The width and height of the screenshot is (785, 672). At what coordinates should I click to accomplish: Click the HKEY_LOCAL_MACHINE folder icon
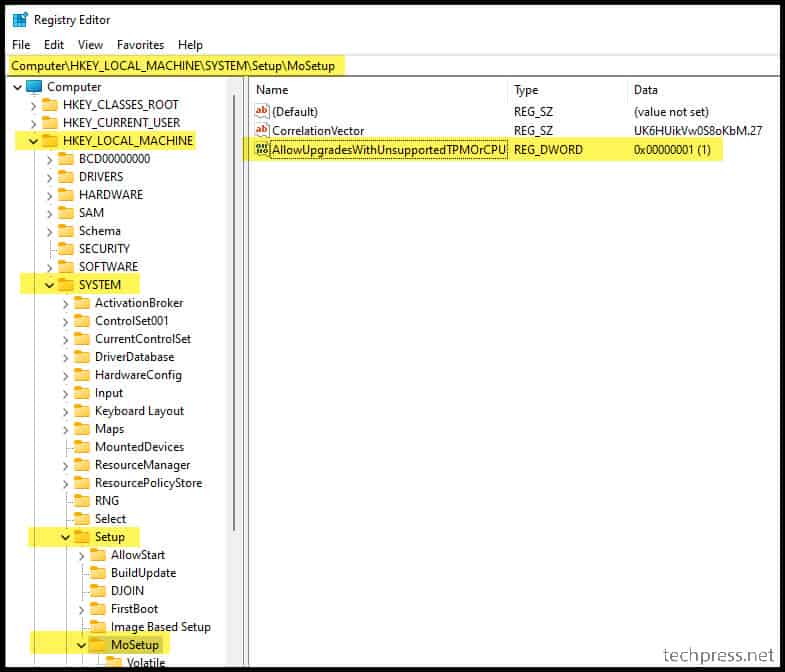[50, 141]
